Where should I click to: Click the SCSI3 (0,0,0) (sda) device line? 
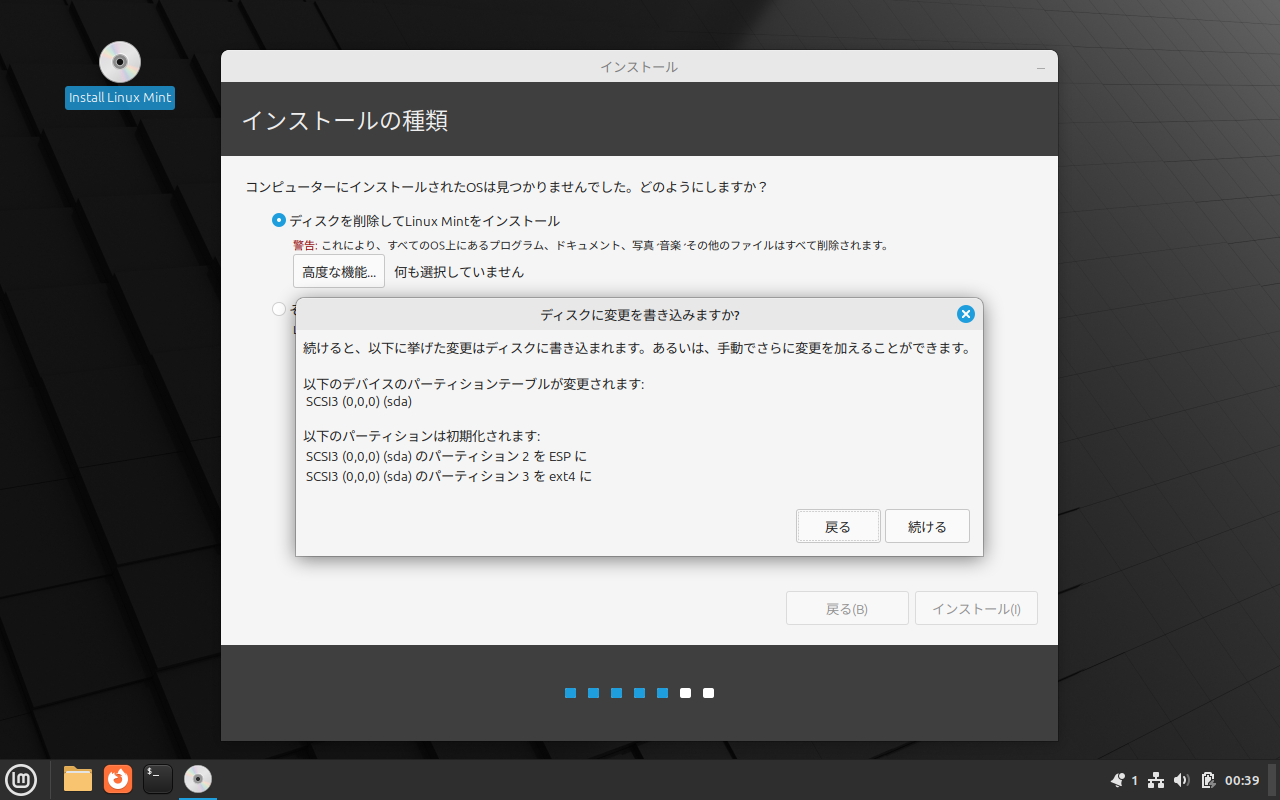(x=359, y=402)
